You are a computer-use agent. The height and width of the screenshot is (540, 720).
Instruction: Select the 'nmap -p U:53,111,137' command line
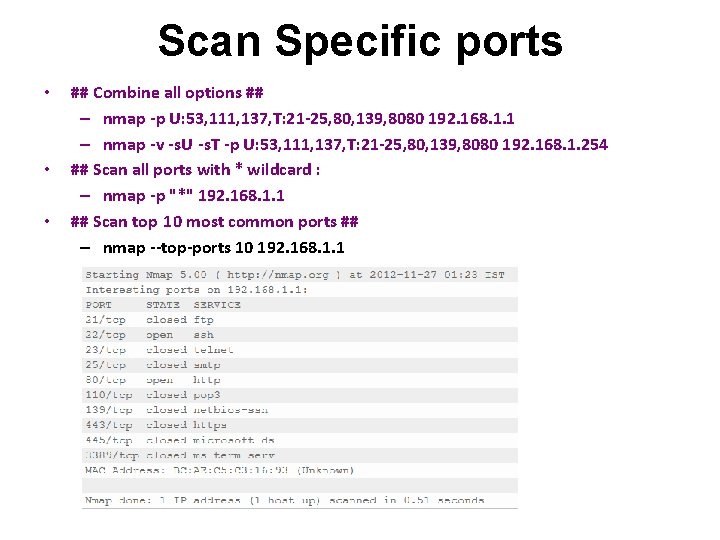(x=309, y=119)
